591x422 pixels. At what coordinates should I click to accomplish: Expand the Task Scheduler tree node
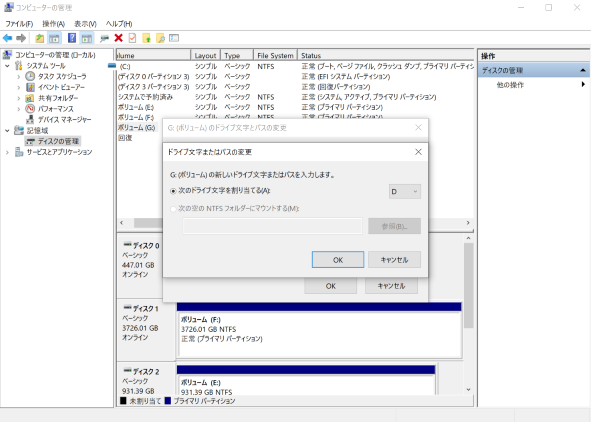pyautogui.click(x=18, y=76)
